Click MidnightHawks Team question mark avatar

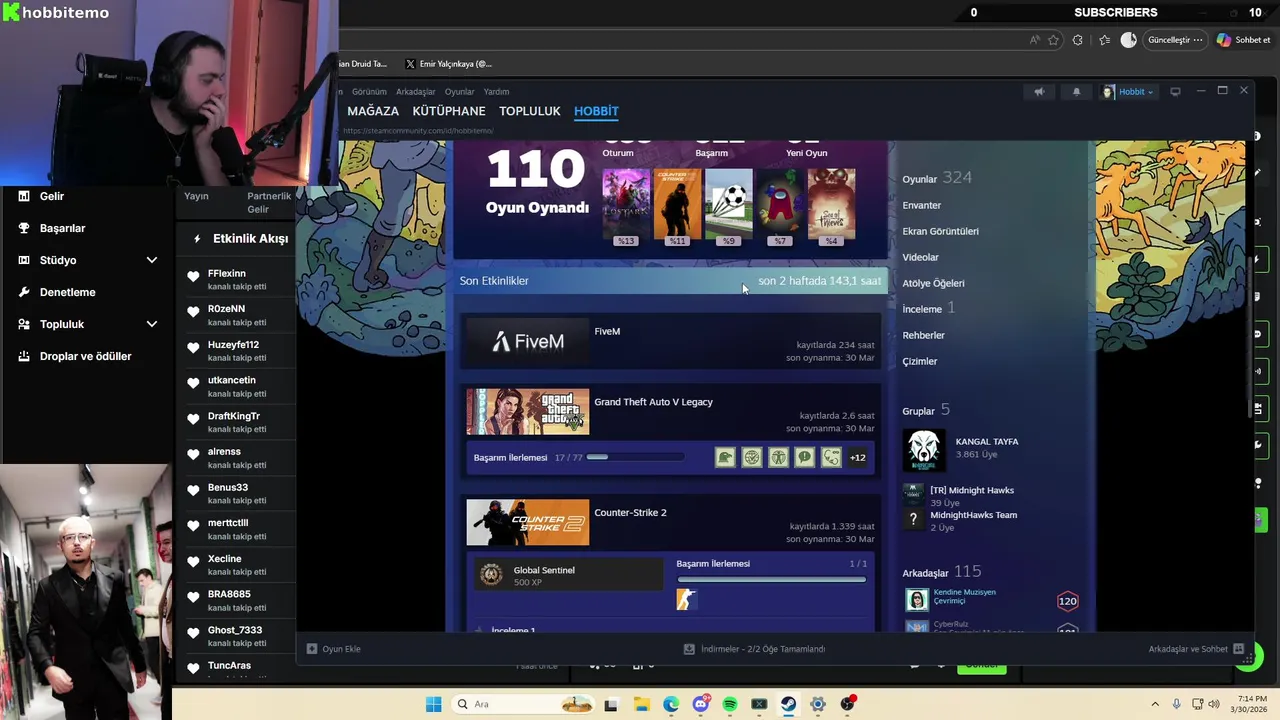click(x=913, y=519)
